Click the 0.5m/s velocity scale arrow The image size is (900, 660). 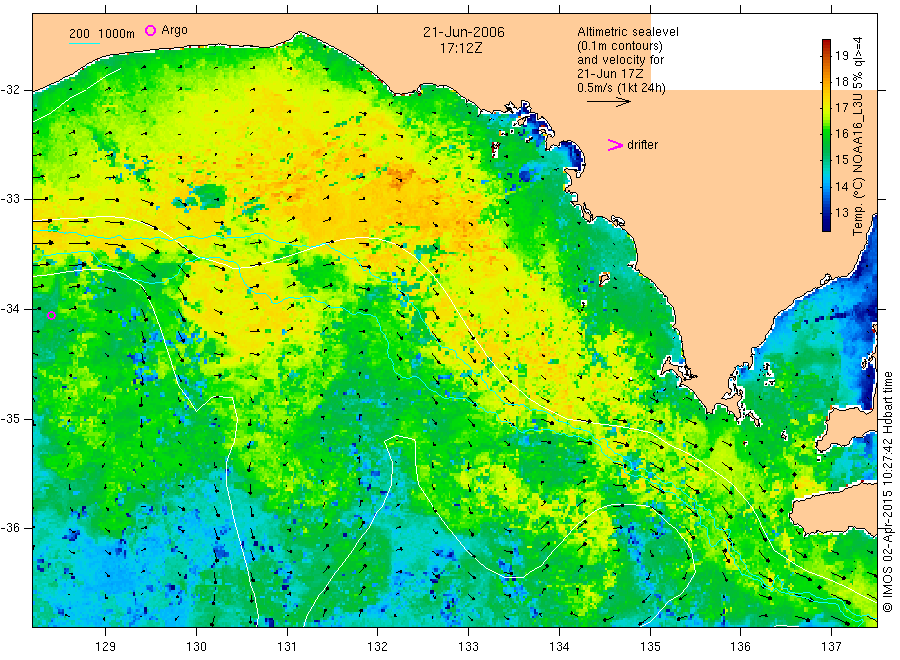608,102
